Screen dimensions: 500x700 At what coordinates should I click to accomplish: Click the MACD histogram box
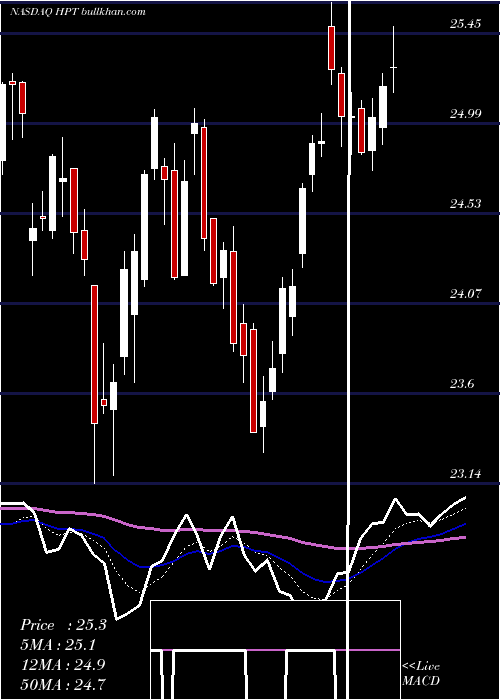point(275,650)
